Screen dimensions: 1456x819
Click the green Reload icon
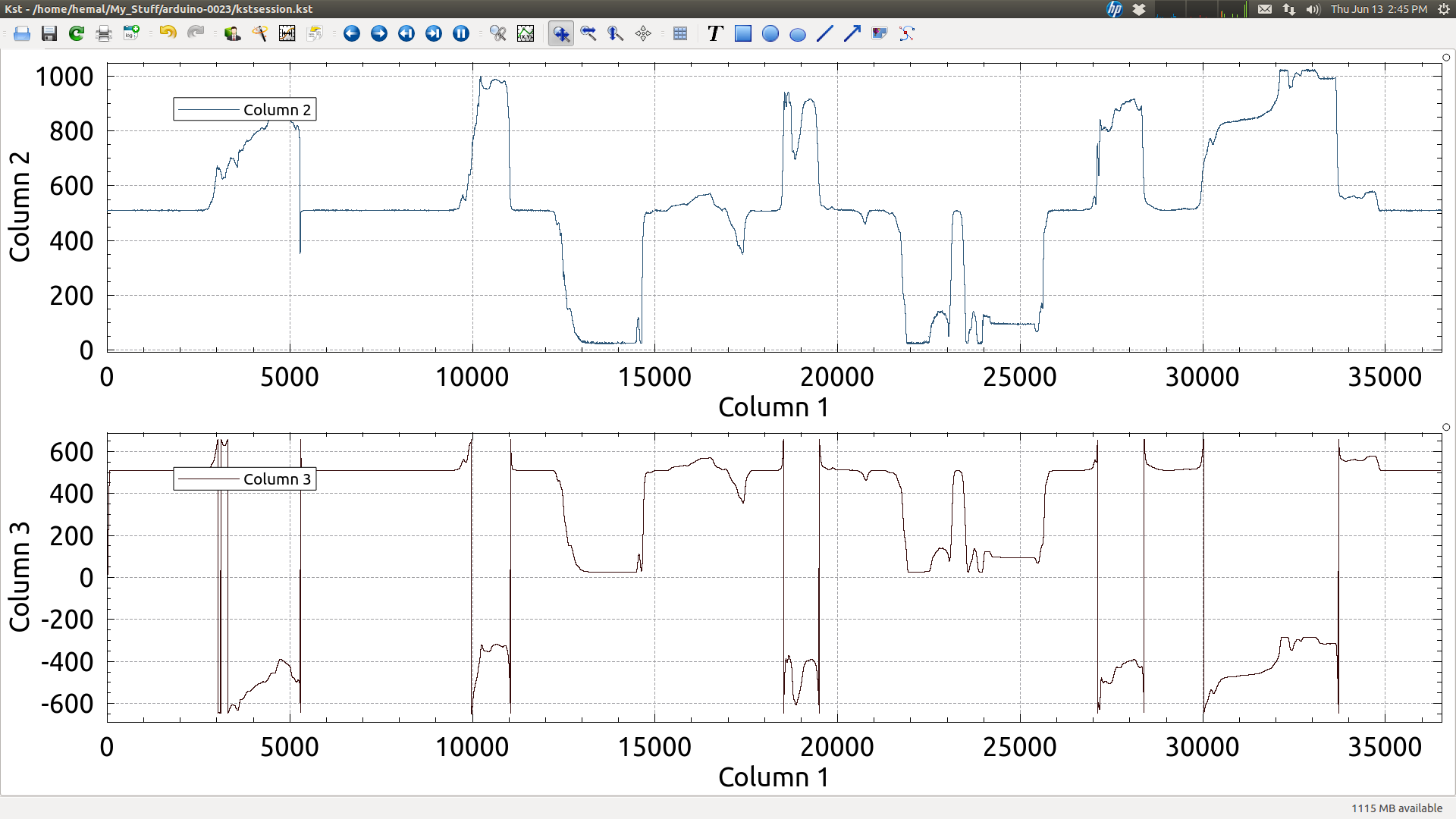tap(77, 33)
